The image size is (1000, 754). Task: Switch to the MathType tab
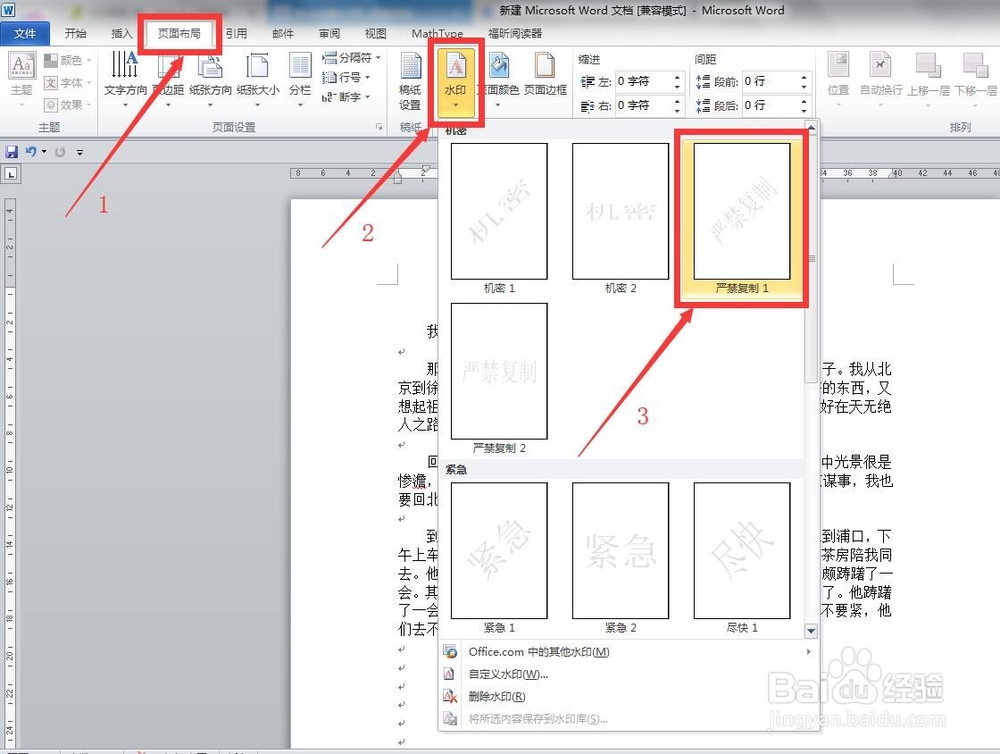437,33
